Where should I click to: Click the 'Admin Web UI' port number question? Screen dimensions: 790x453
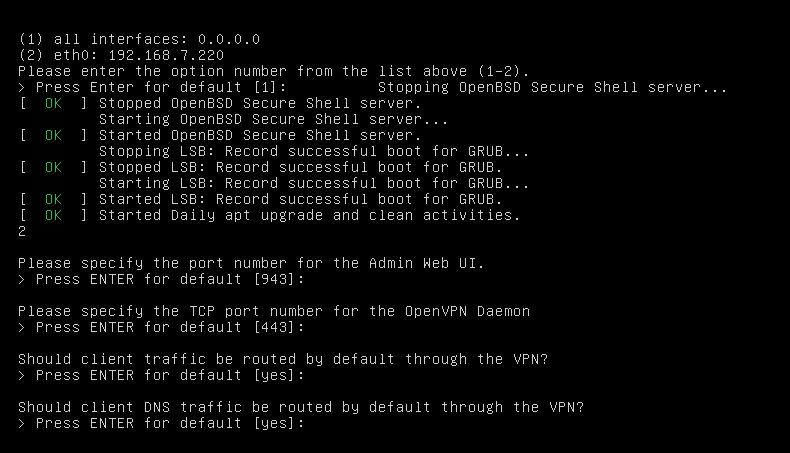click(251, 264)
